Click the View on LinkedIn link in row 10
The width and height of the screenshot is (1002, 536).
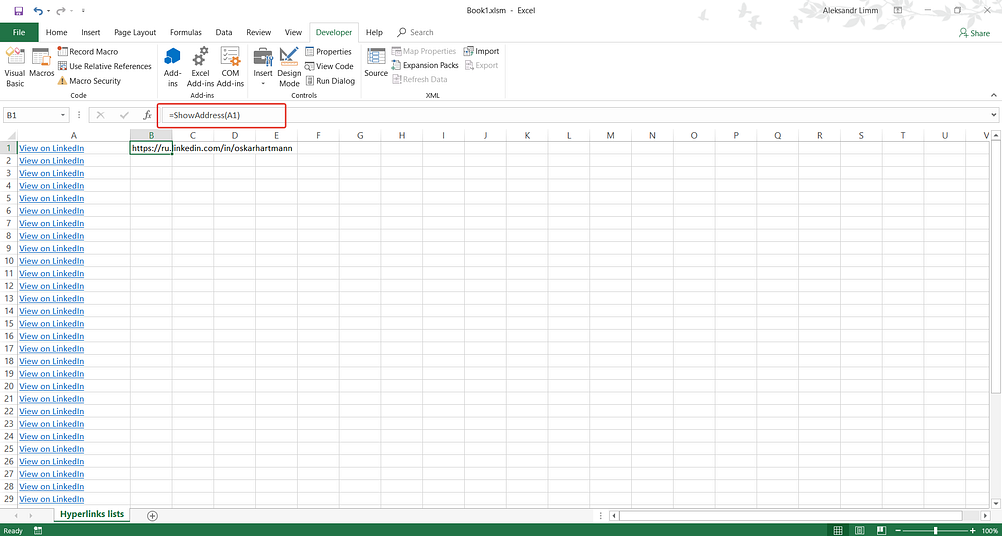click(x=52, y=261)
